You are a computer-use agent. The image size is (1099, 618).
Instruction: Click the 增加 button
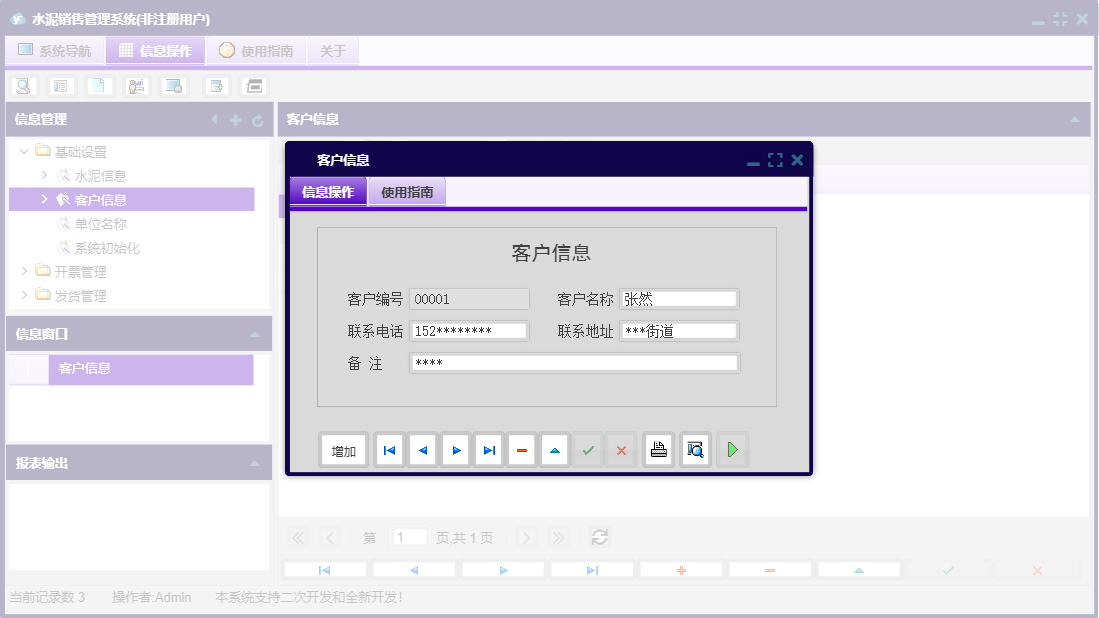click(344, 450)
